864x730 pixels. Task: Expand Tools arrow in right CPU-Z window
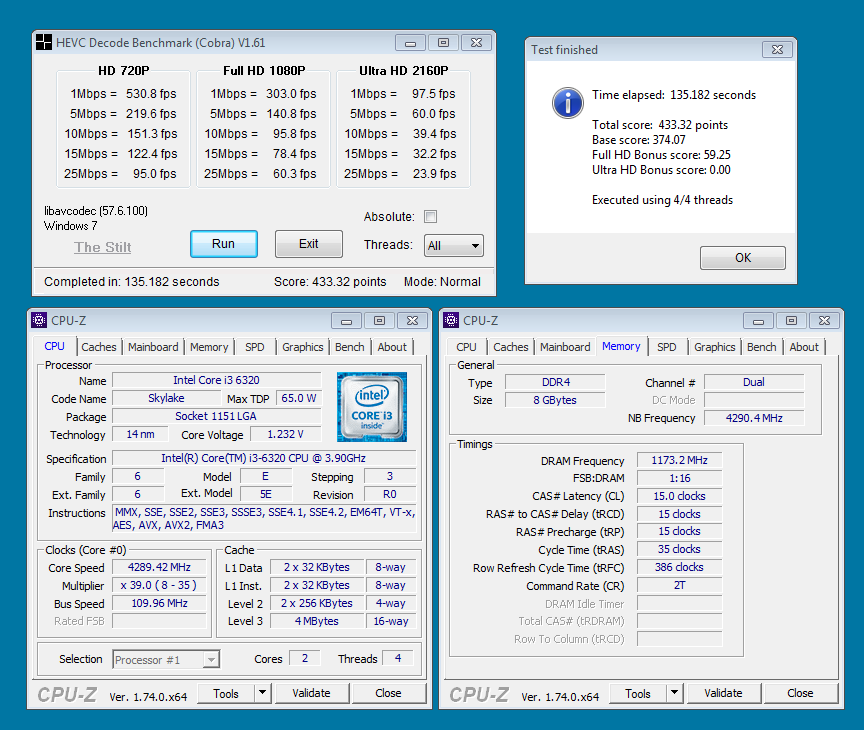[x=674, y=693]
